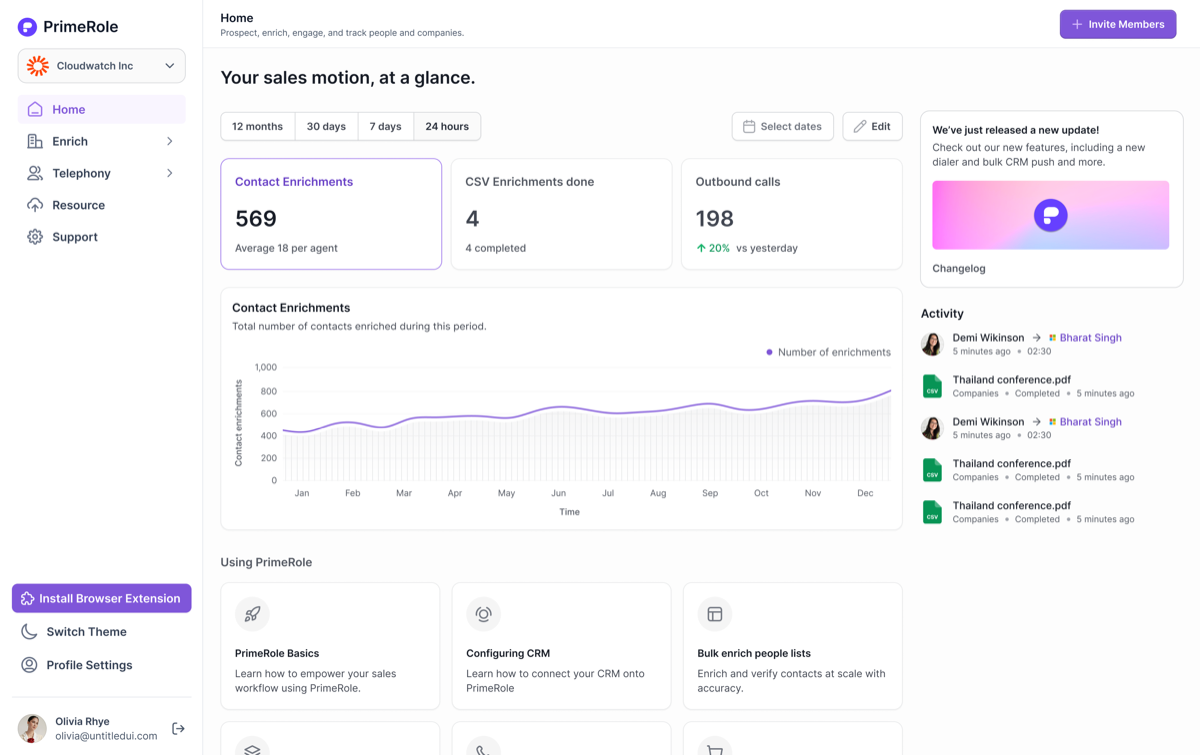This screenshot has height=755, width=1200.
Task: Click the Resource upload cloud icon
Action: pos(35,205)
